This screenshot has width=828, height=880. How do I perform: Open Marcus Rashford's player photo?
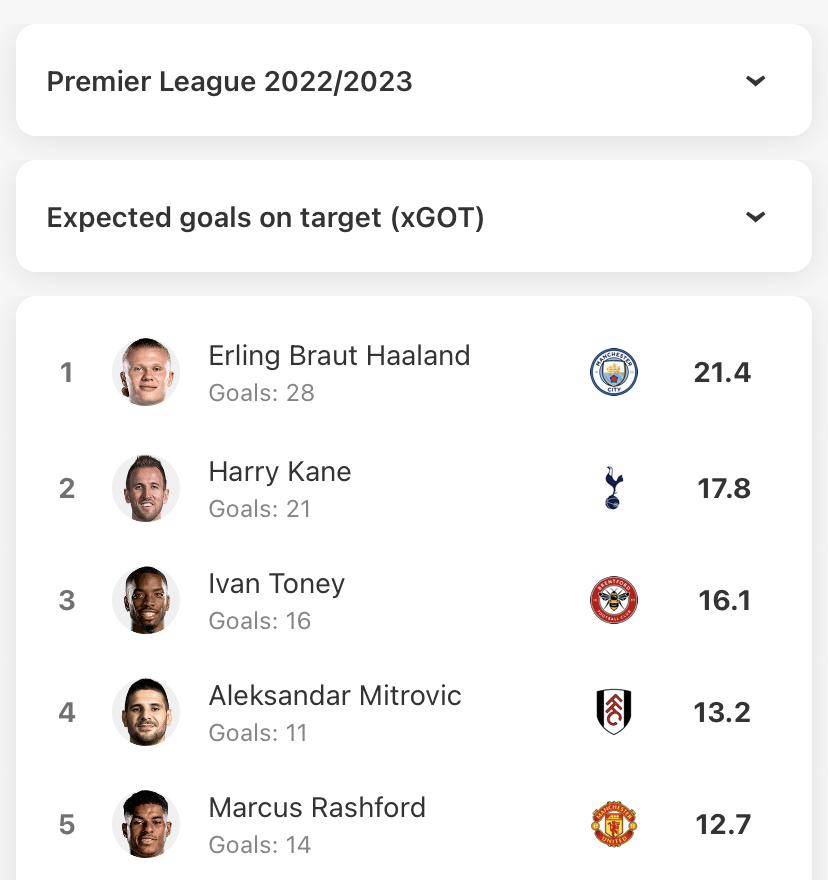[x=146, y=824]
